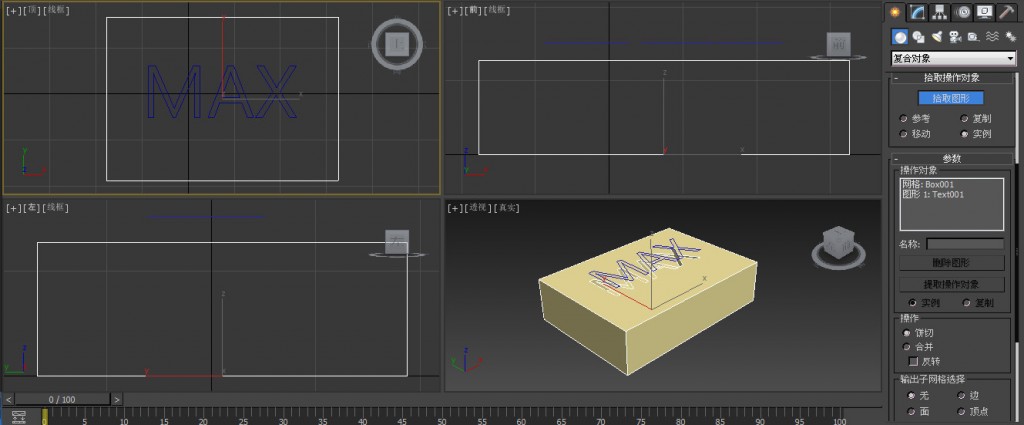Step time slider back with left arrow
This screenshot has height=425, width=1024.
pos(8,399)
